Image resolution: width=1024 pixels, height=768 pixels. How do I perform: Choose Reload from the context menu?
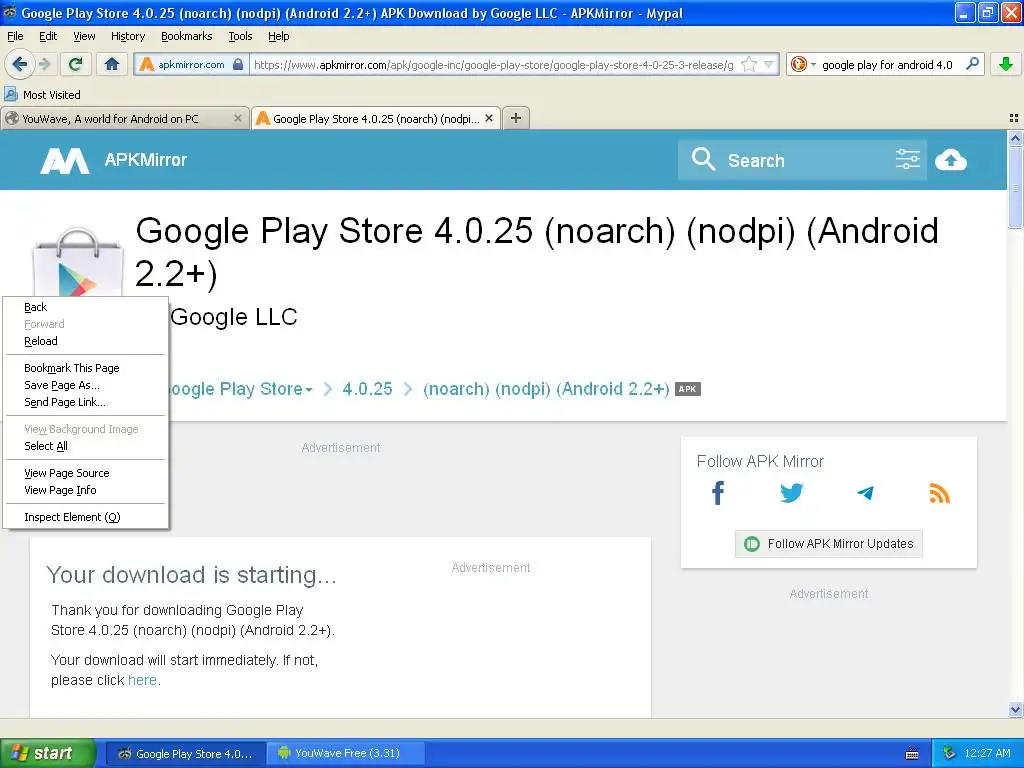click(x=86, y=341)
